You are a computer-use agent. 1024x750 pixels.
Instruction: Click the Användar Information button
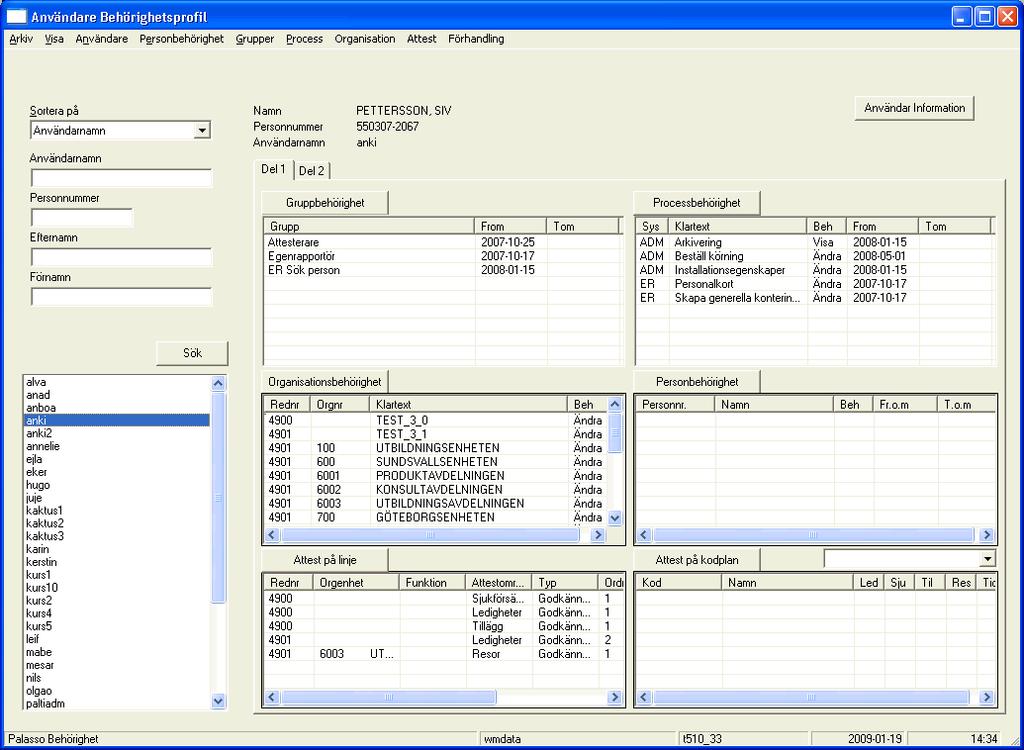point(914,108)
